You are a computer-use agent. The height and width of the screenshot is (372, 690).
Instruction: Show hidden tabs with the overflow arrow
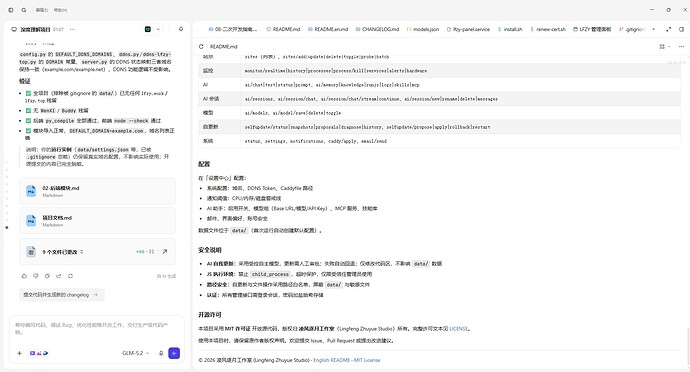[653, 29]
